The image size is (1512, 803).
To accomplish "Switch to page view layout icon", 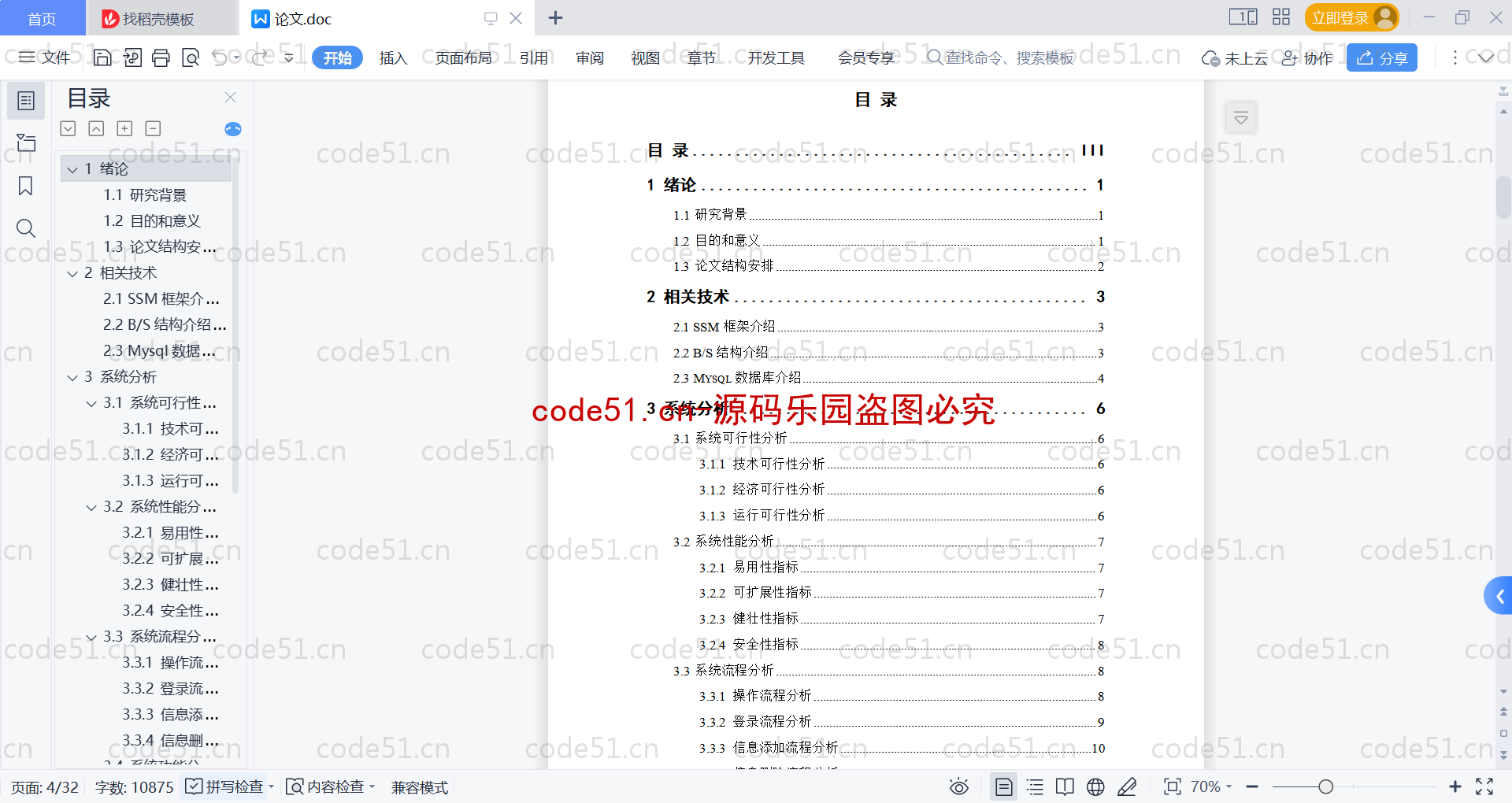I will pos(1004,786).
